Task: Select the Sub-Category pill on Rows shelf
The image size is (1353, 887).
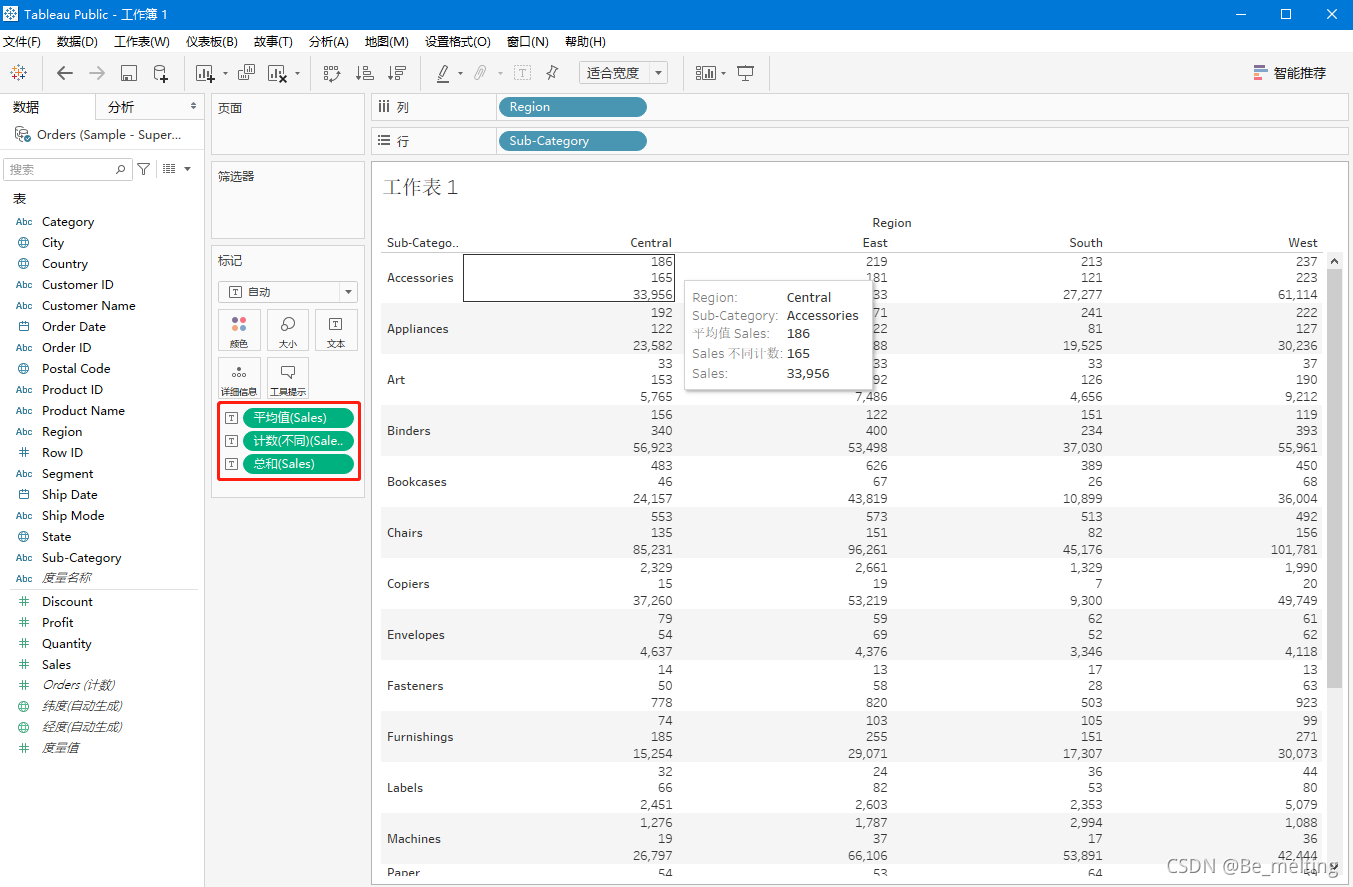Action: tap(572, 141)
